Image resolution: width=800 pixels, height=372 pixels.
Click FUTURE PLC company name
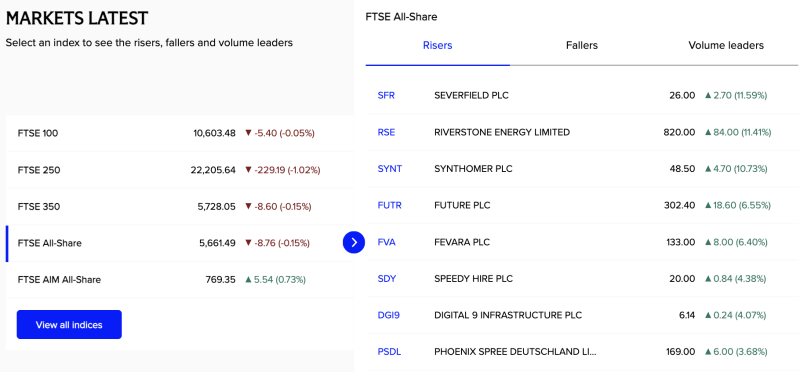[462, 205]
